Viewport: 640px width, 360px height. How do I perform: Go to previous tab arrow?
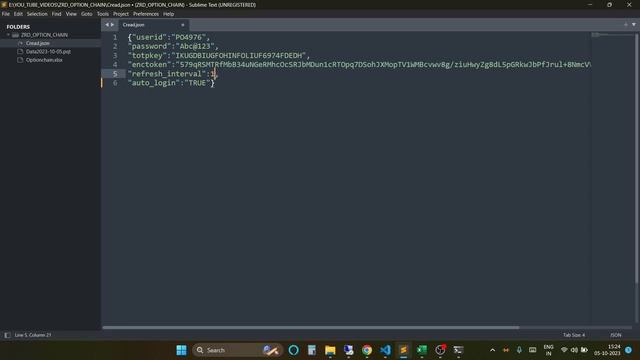pyautogui.click(x=107, y=25)
